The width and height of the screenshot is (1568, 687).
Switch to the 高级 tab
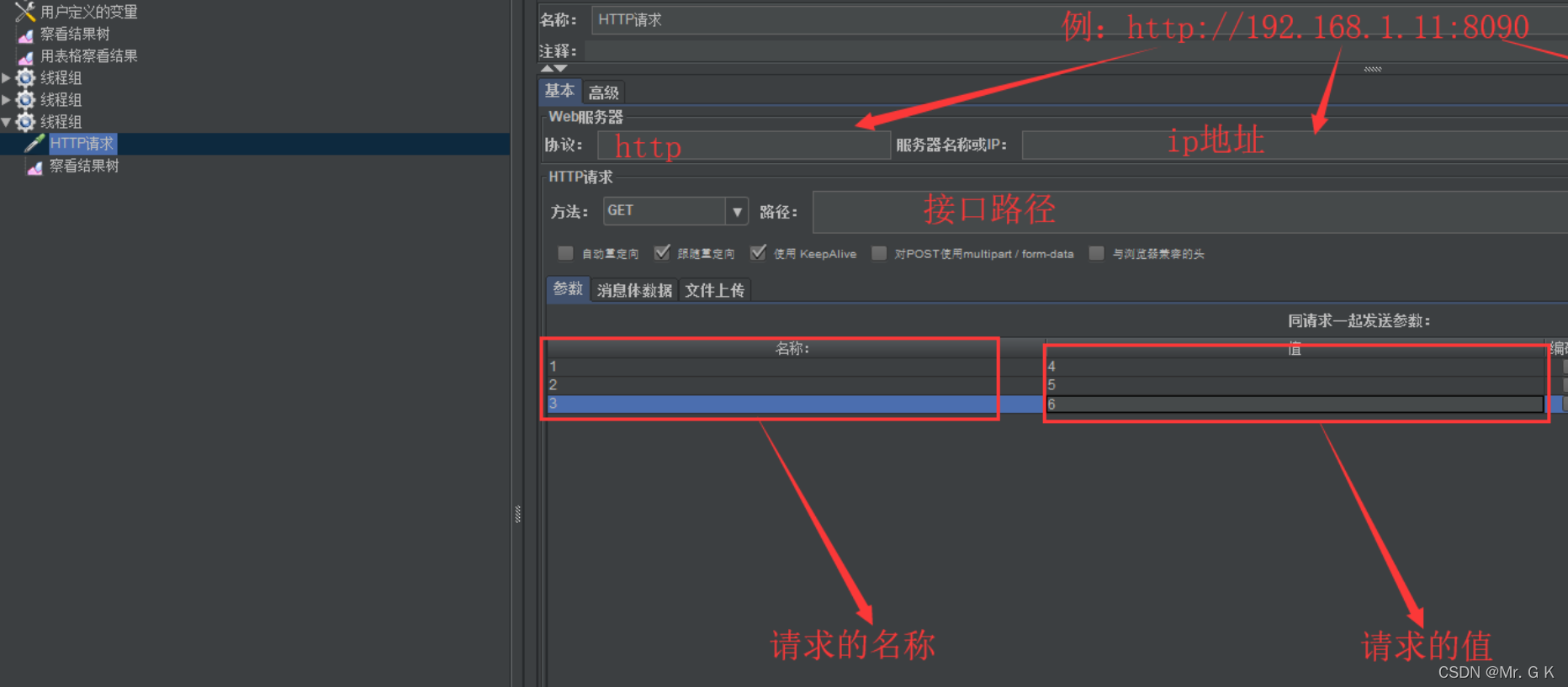(x=603, y=92)
